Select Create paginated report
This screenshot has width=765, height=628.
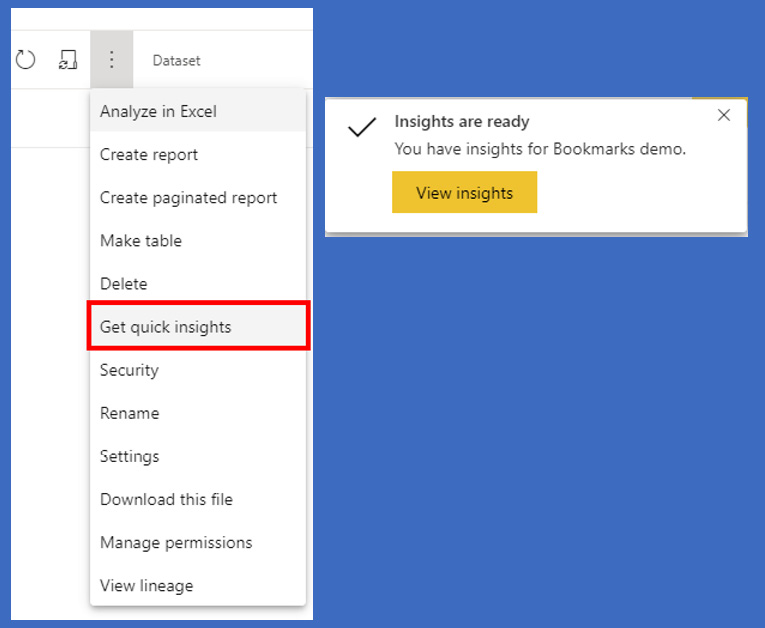tap(188, 198)
